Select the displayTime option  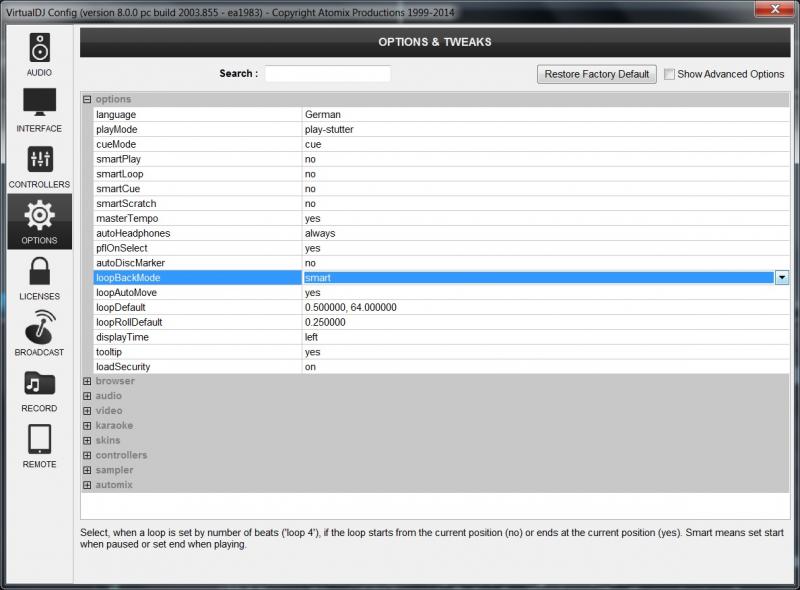click(441, 337)
